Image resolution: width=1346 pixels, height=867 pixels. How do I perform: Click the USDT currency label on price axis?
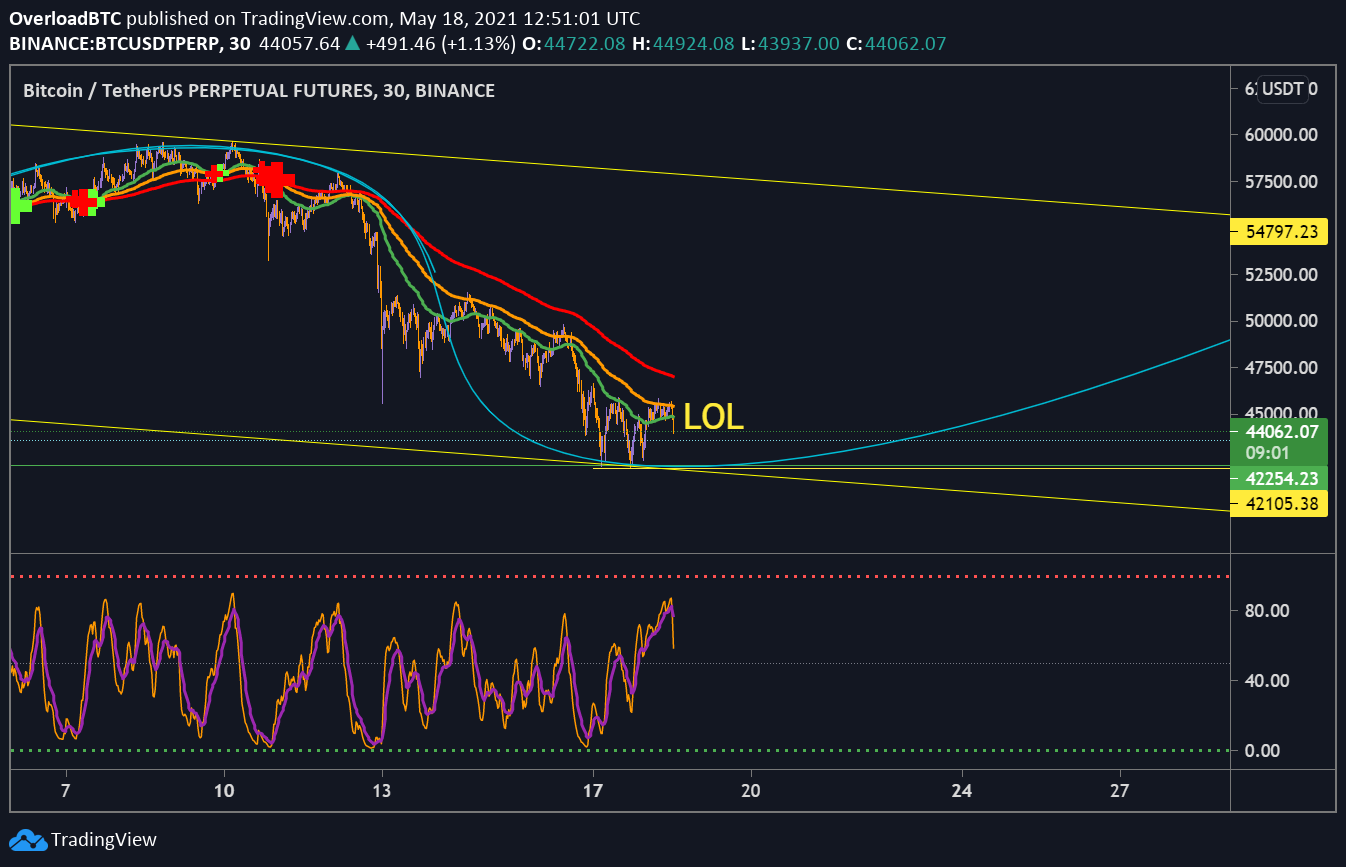click(x=1283, y=89)
